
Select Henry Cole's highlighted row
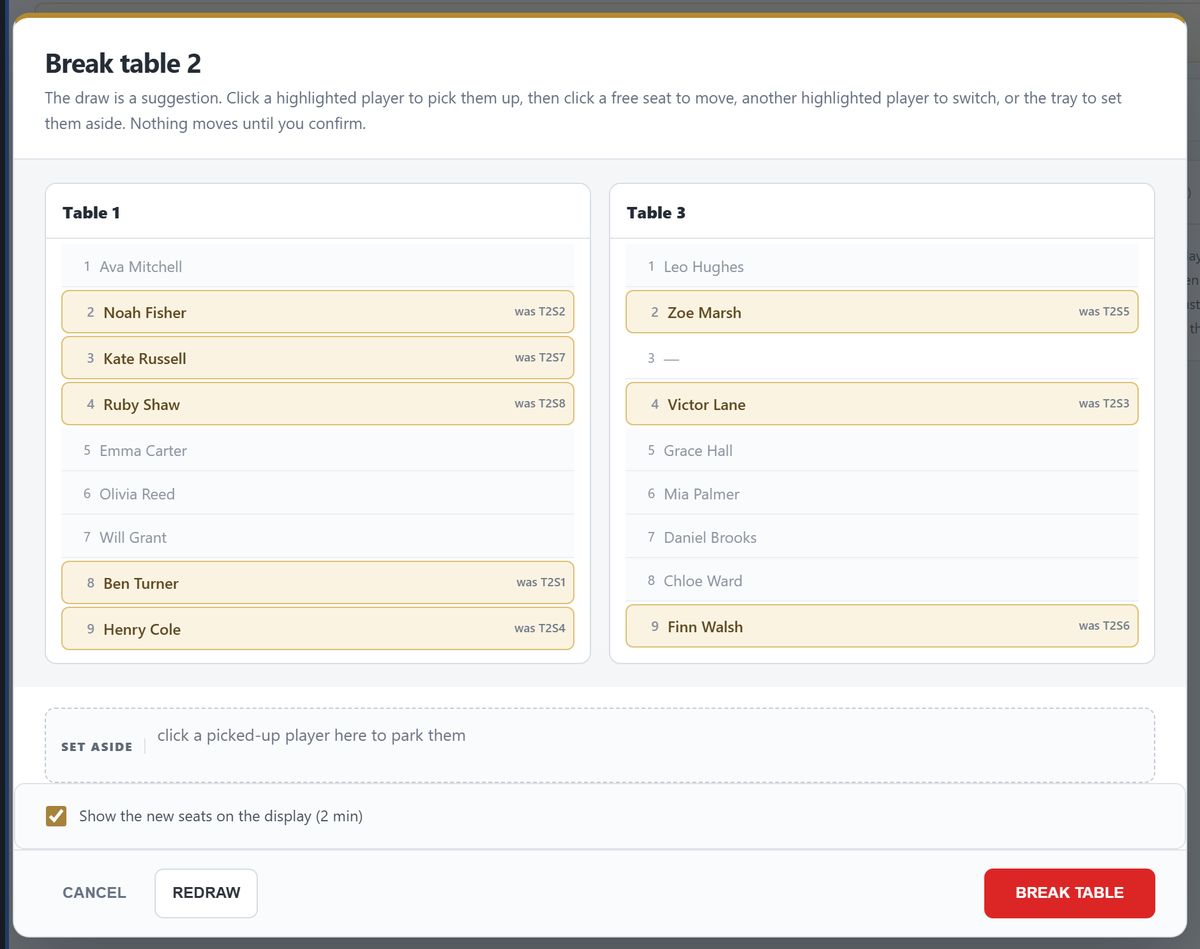click(318, 629)
